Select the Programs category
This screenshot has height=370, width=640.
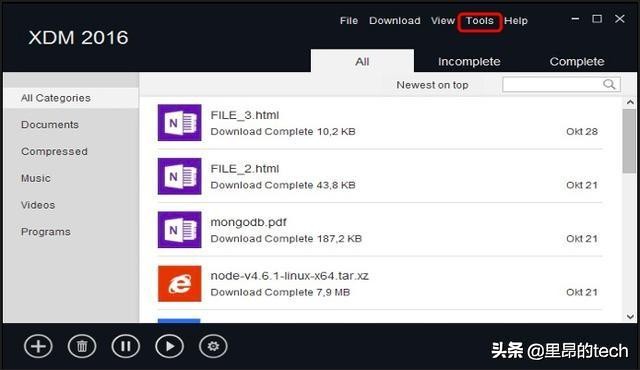(46, 232)
